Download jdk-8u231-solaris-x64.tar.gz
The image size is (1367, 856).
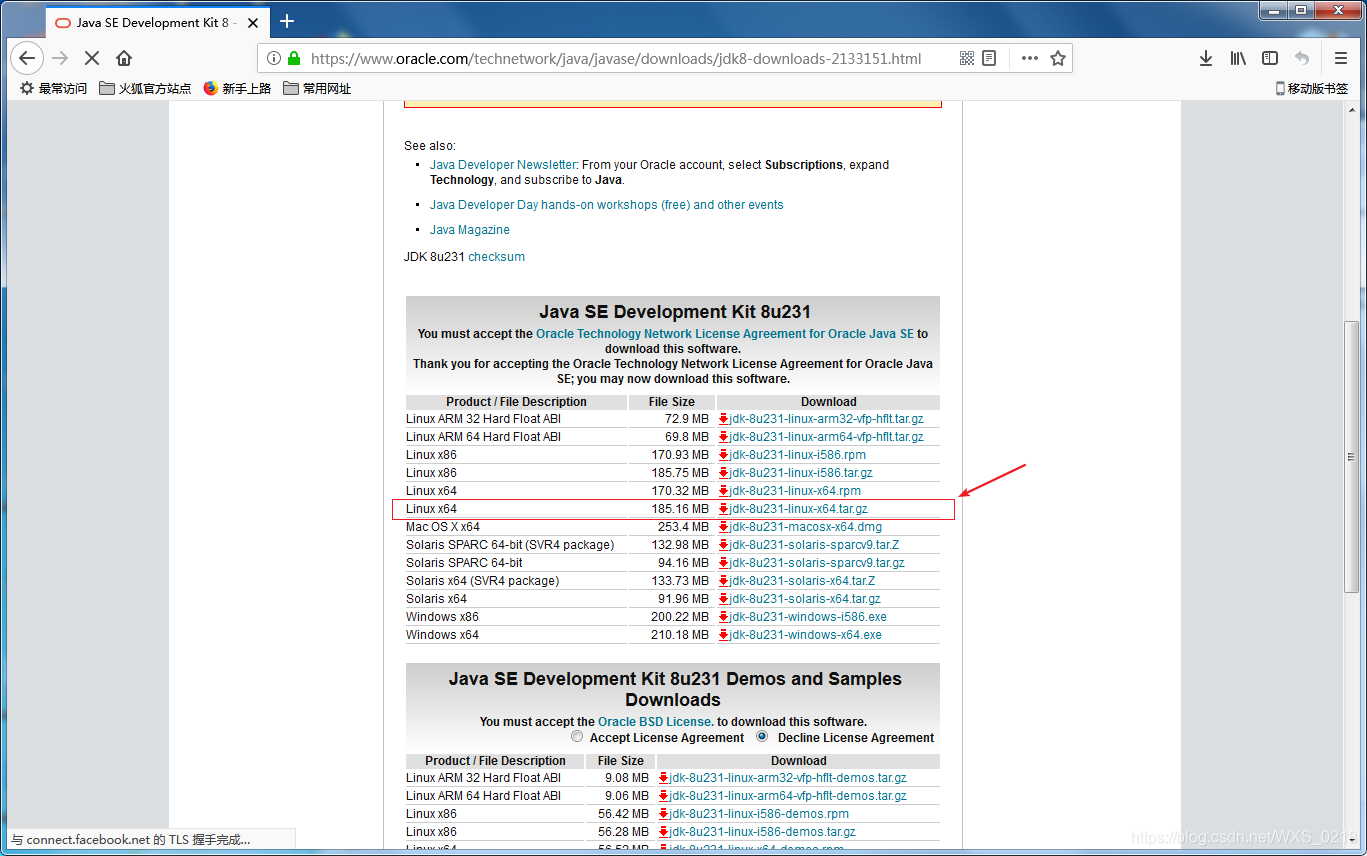(805, 599)
